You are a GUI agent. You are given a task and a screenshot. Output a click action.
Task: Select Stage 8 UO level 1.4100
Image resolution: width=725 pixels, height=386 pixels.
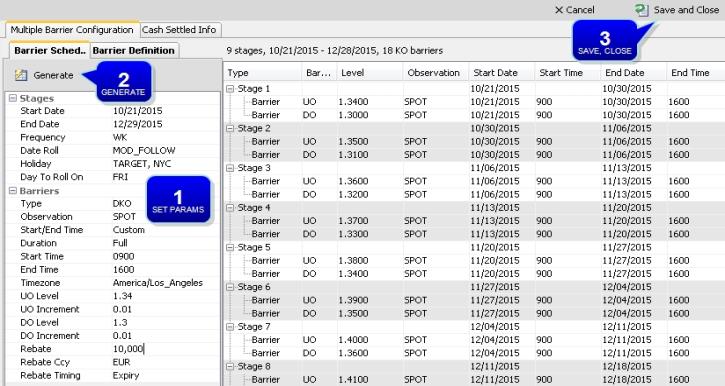click(353, 380)
